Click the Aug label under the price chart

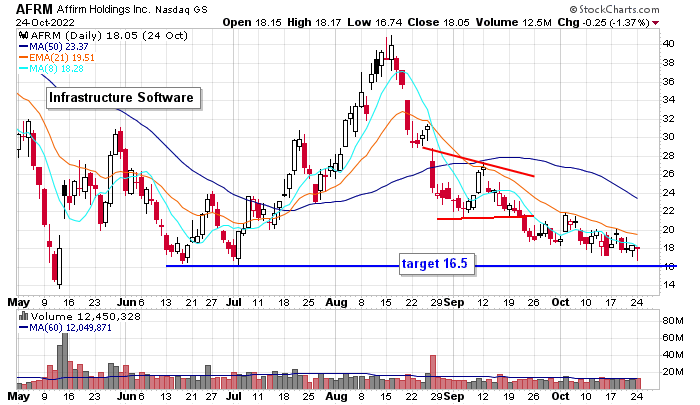(336, 302)
